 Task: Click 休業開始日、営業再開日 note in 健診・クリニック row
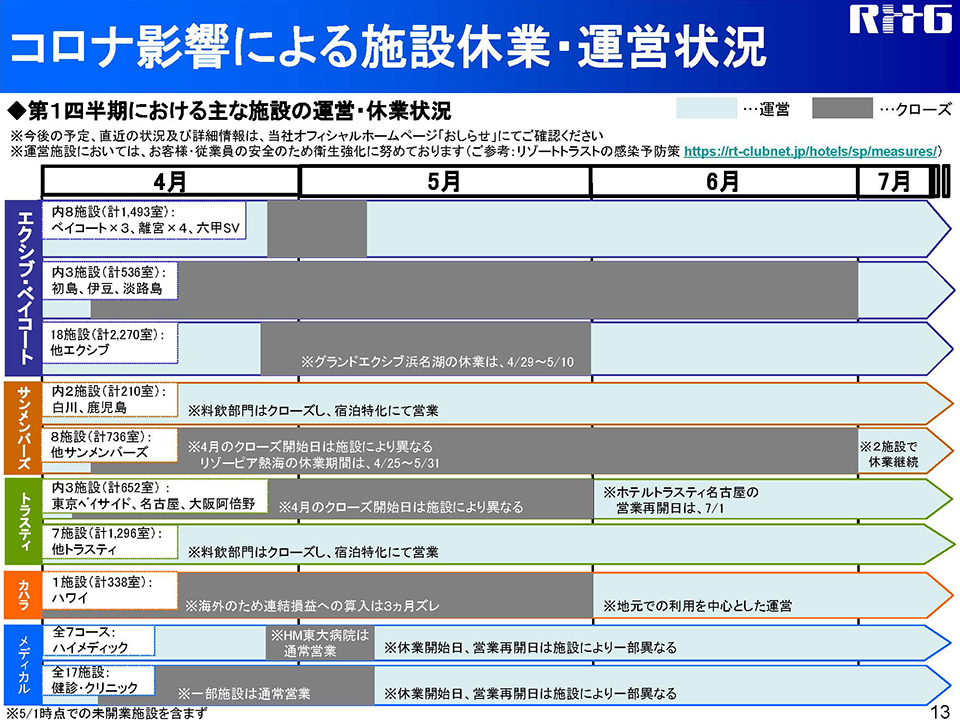pos(530,693)
